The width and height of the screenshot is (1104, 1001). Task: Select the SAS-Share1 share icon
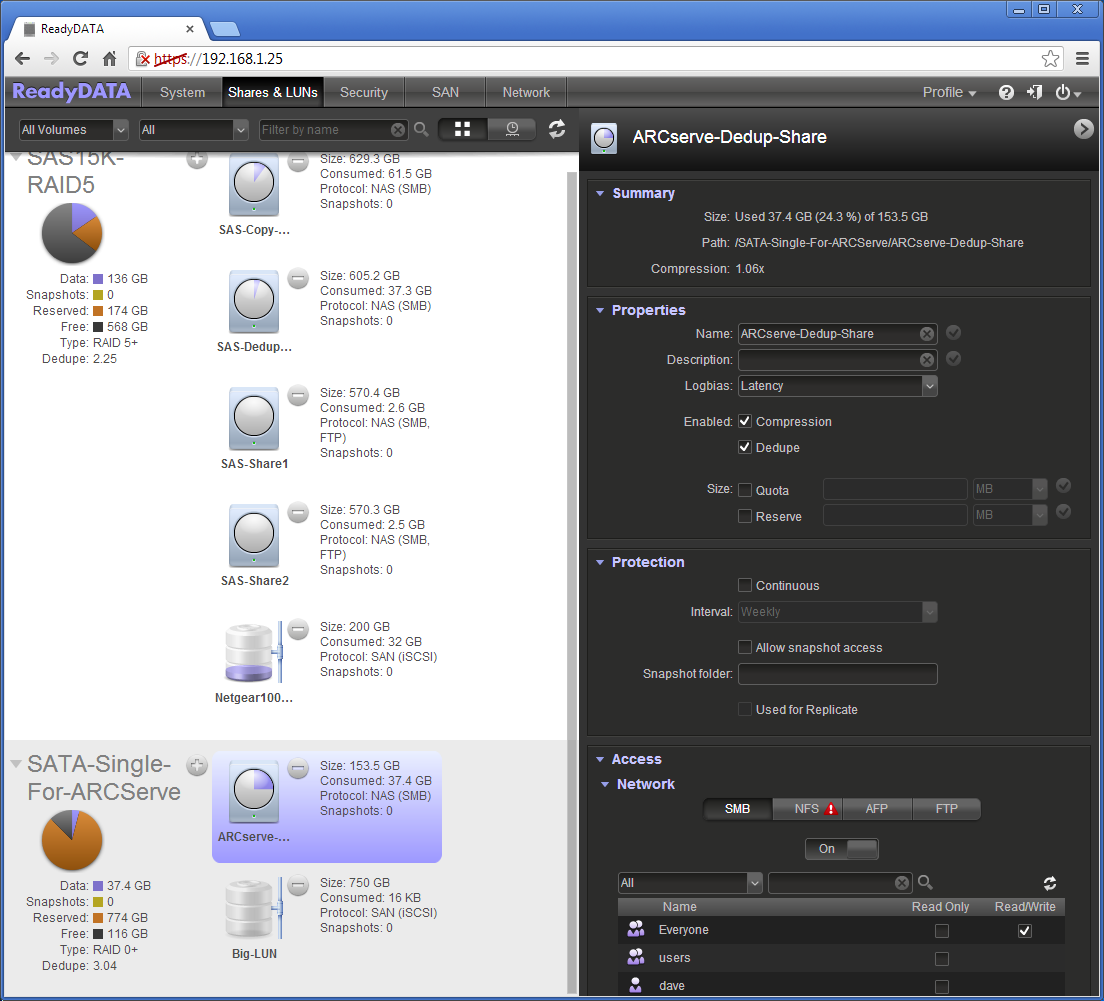coord(253,418)
